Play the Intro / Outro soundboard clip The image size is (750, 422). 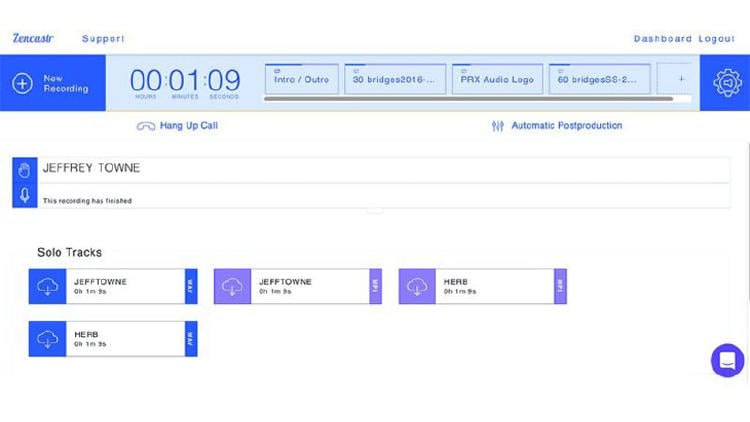pos(301,79)
